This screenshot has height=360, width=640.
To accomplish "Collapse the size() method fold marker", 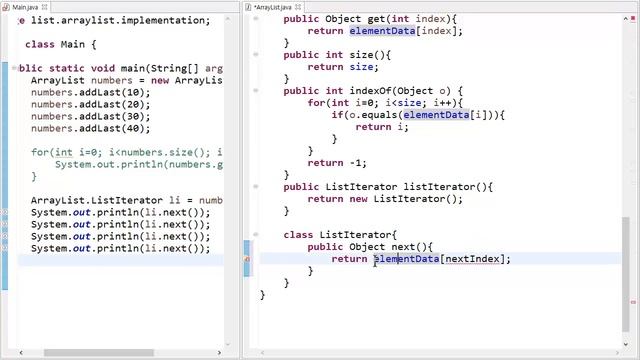I will [x=256, y=54].
